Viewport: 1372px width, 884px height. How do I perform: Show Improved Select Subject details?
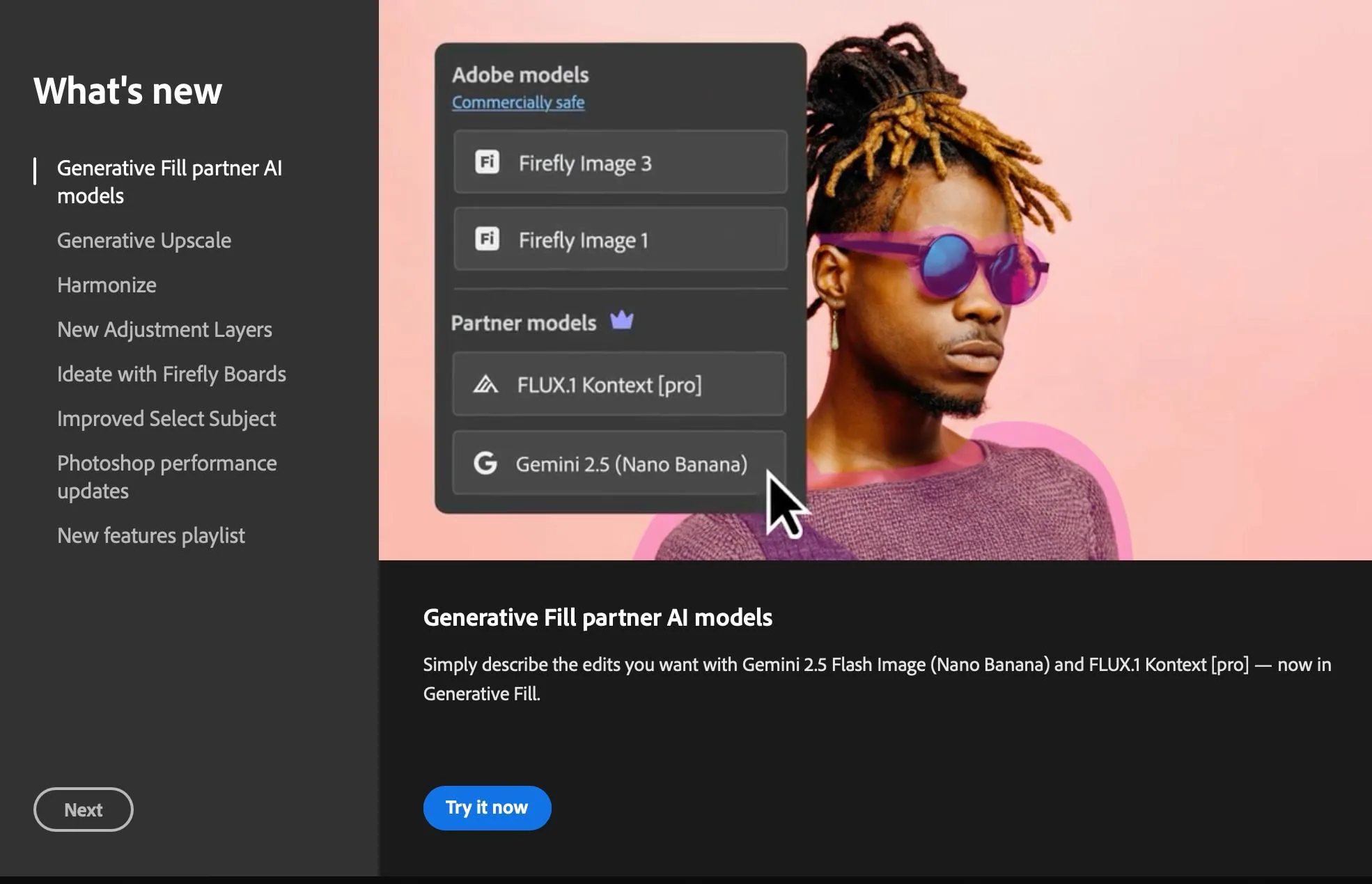tap(166, 418)
